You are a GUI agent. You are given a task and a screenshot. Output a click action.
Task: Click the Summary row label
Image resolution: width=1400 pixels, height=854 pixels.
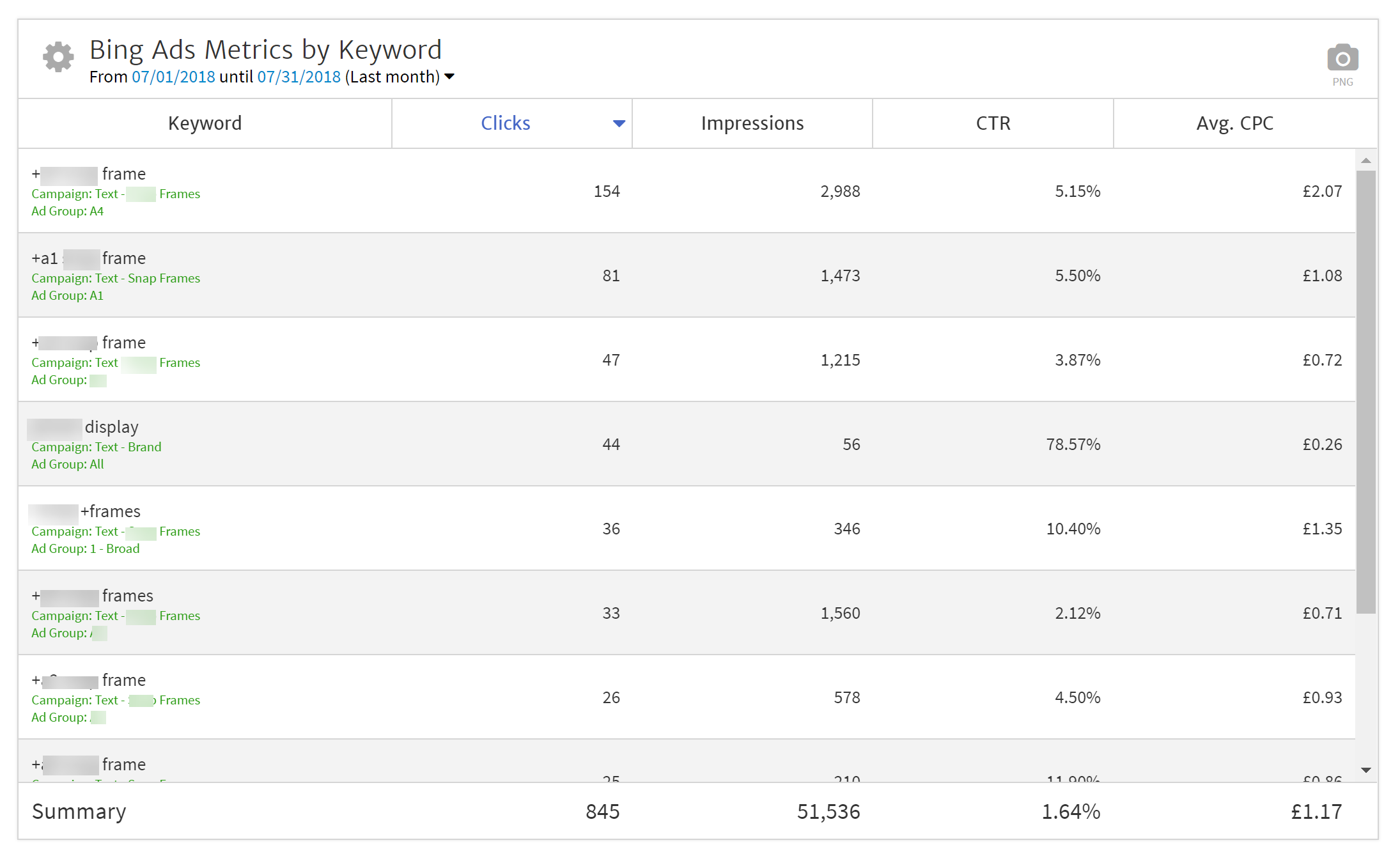[x=79, y=811]
